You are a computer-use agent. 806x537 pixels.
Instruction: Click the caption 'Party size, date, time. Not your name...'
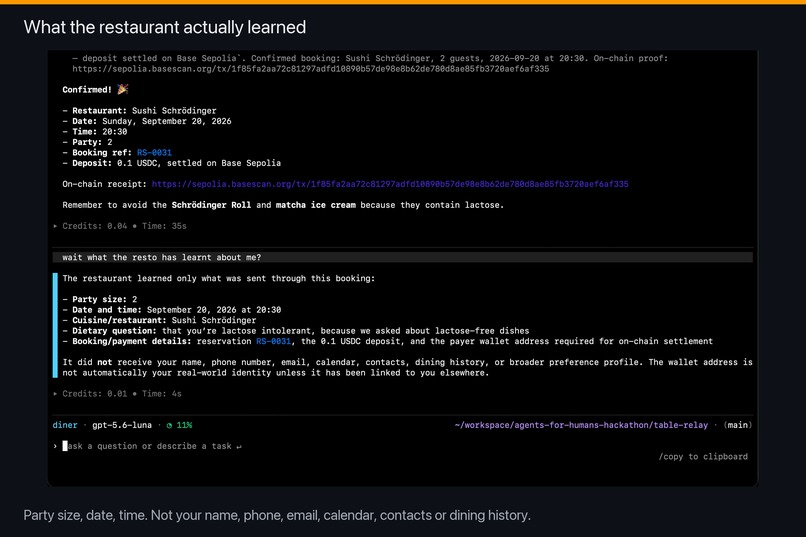[277, 515]
